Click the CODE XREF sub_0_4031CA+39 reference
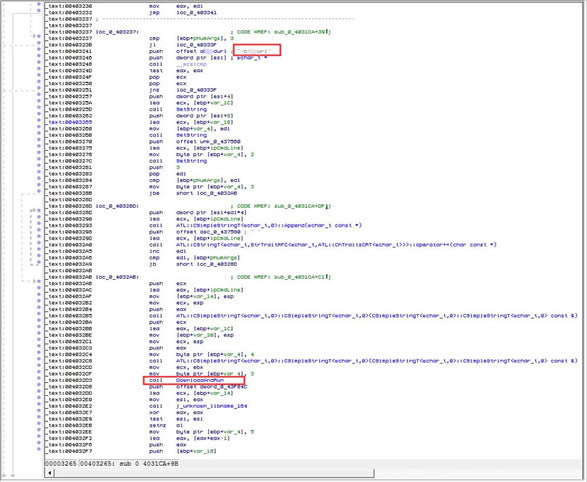Screen dimensions: 587x482 (x=284, y=32)
